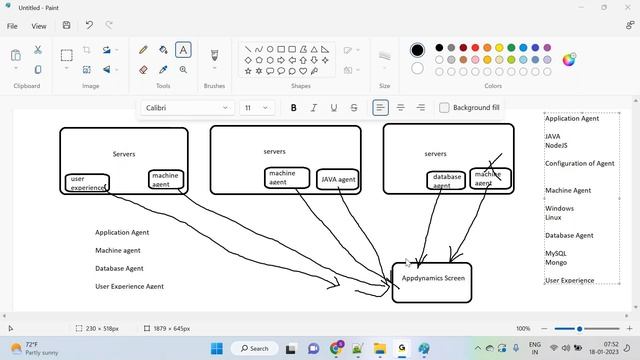Click the Rotate icon

pos(107,50)
